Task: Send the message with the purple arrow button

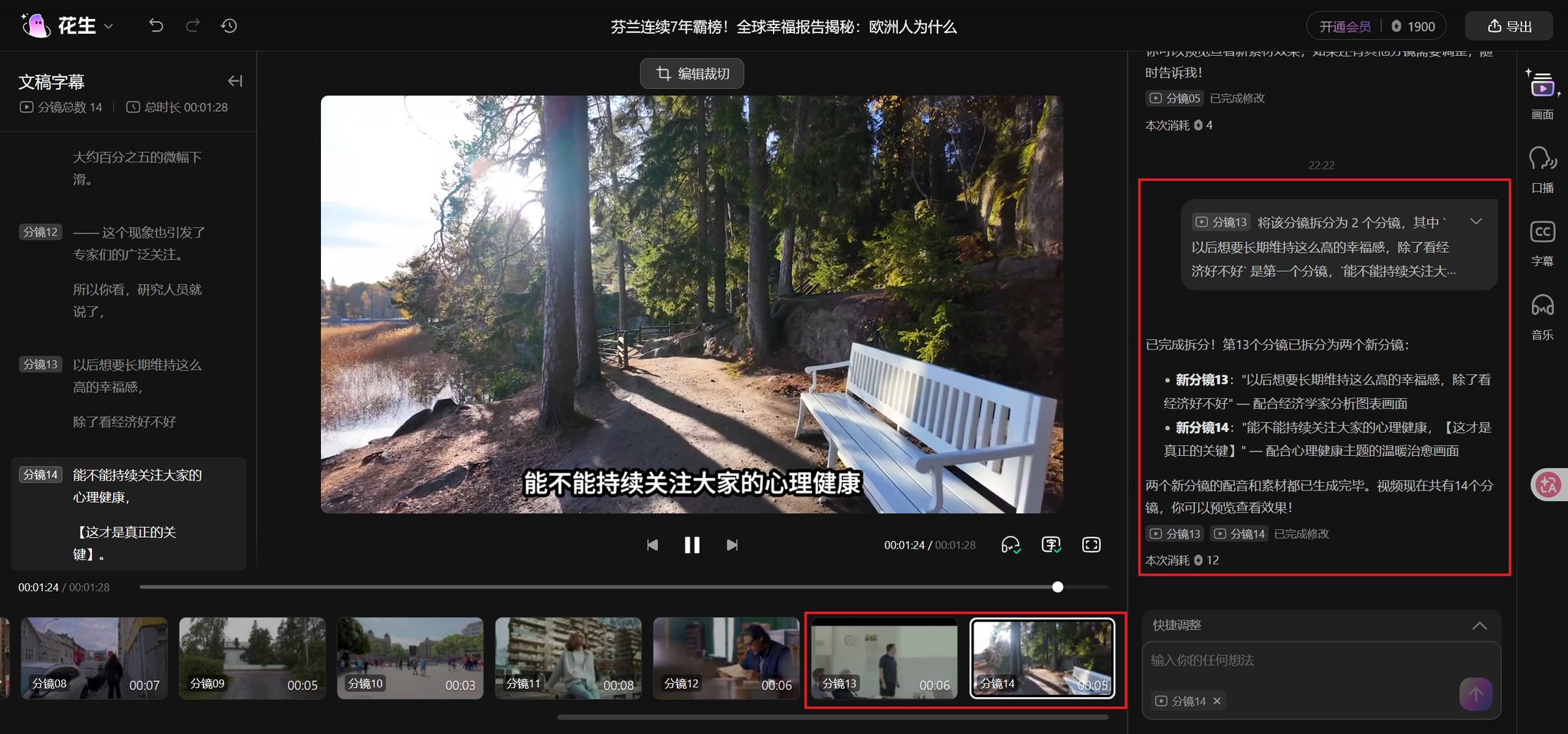Action: (1476, 694)
